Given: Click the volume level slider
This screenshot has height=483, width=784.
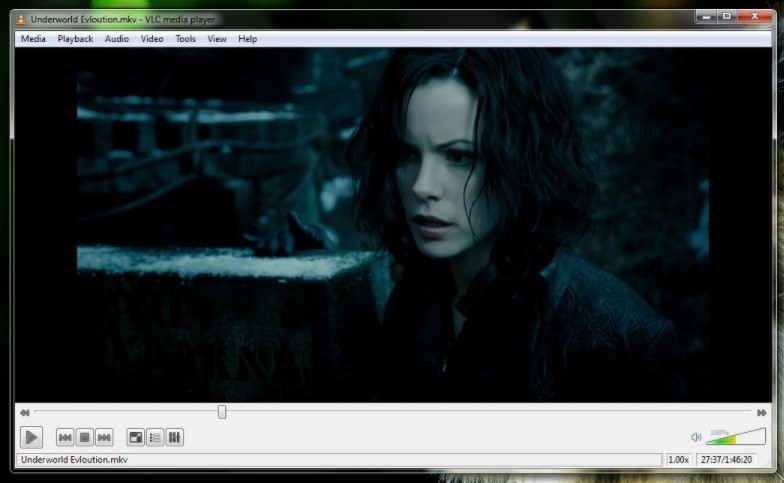Looking at the screenshot, I should point(736,436).
